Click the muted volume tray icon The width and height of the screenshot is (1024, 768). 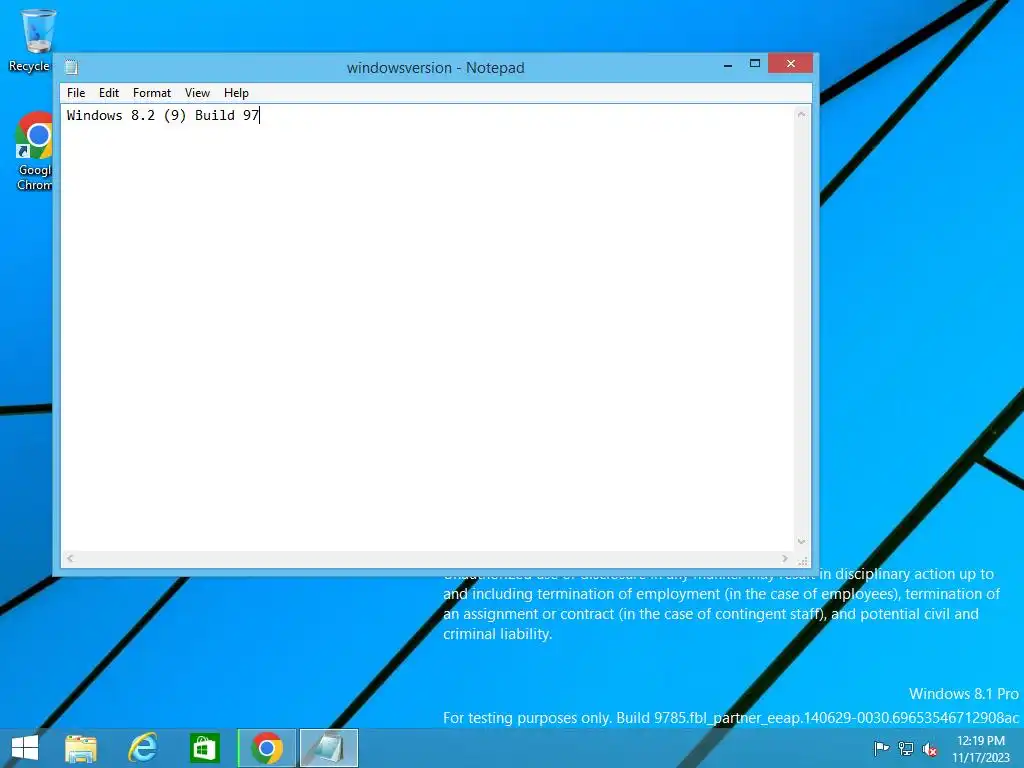930,749
